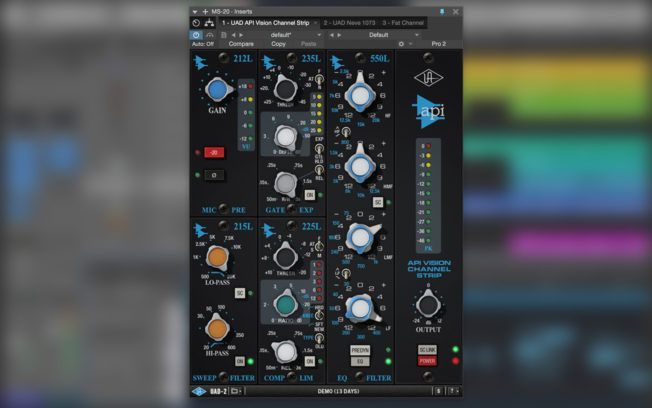Switch to the Fat Channel tab
The height and width of the screenshot is (408, 652).
(x=403, y=23)
